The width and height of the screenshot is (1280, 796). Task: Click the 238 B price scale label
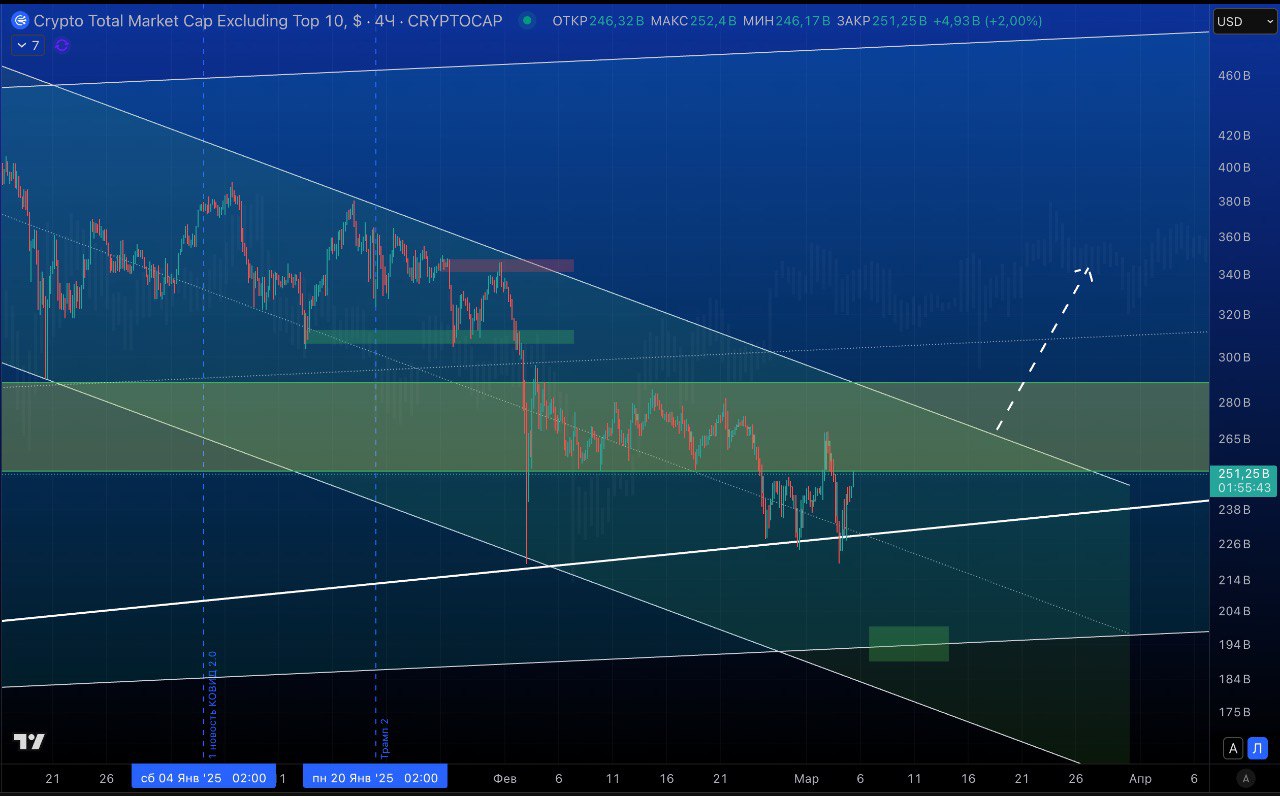click(1233, 509)
